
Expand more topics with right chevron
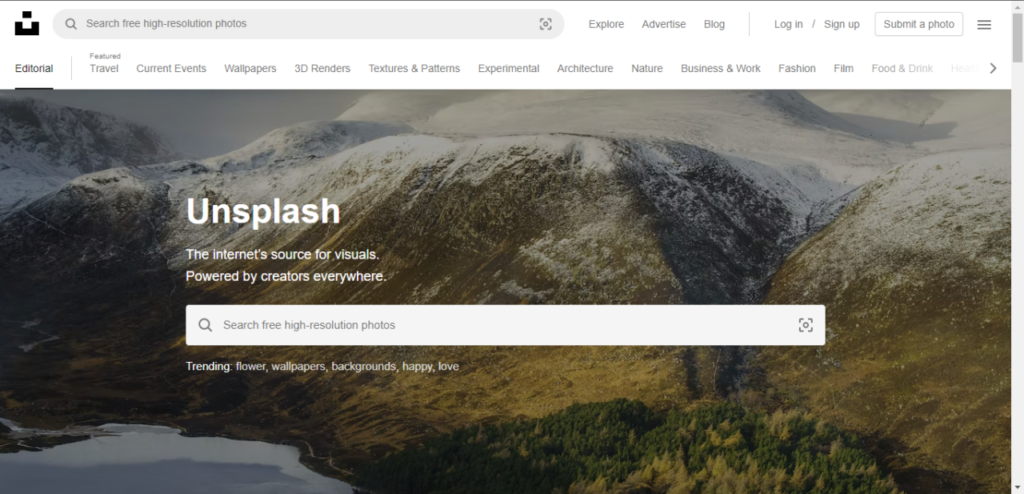(993, 68)
